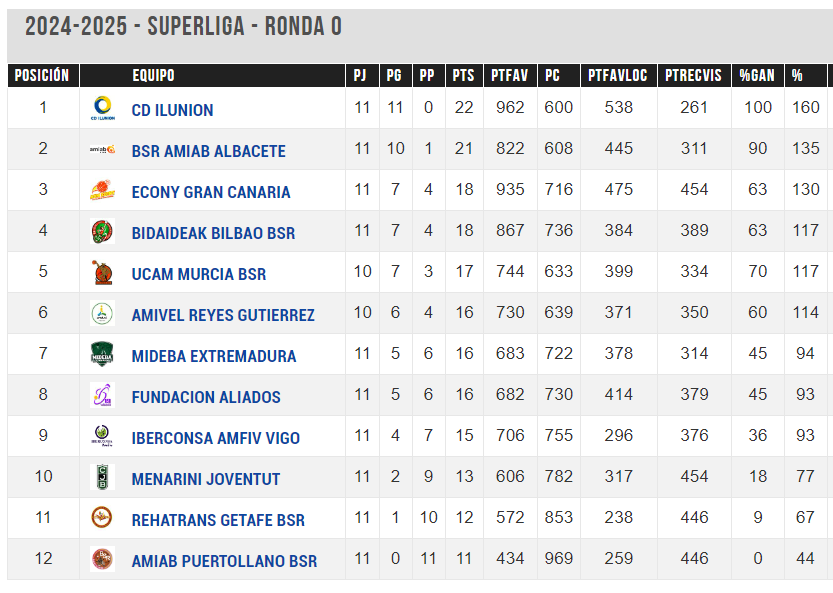Follow the IBERCONSA AMFIV VIGO link
The height and width of the screenshot is (593, 833).
pos(216,438)
